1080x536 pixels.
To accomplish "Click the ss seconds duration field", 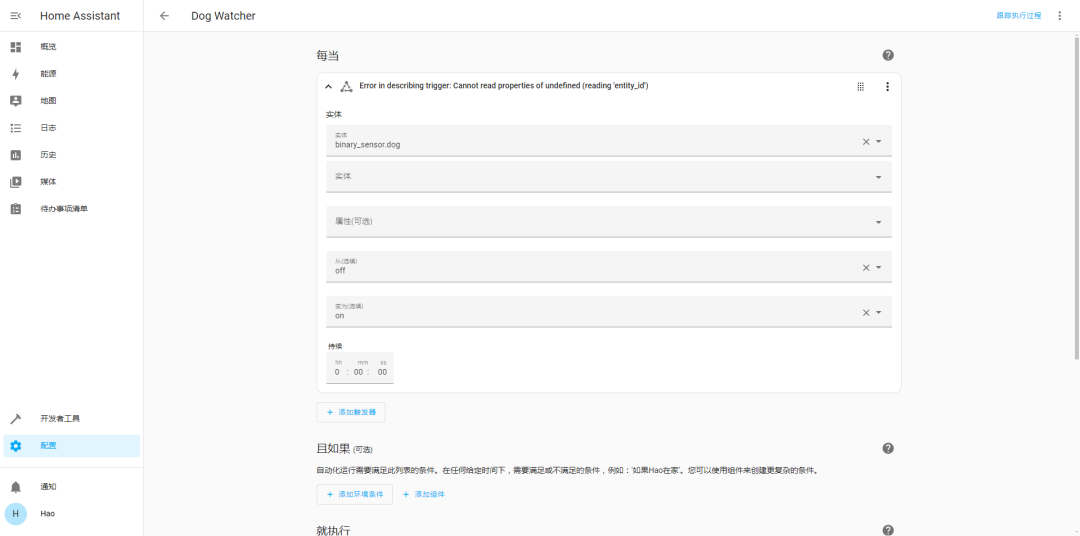I will coord(382,372).
